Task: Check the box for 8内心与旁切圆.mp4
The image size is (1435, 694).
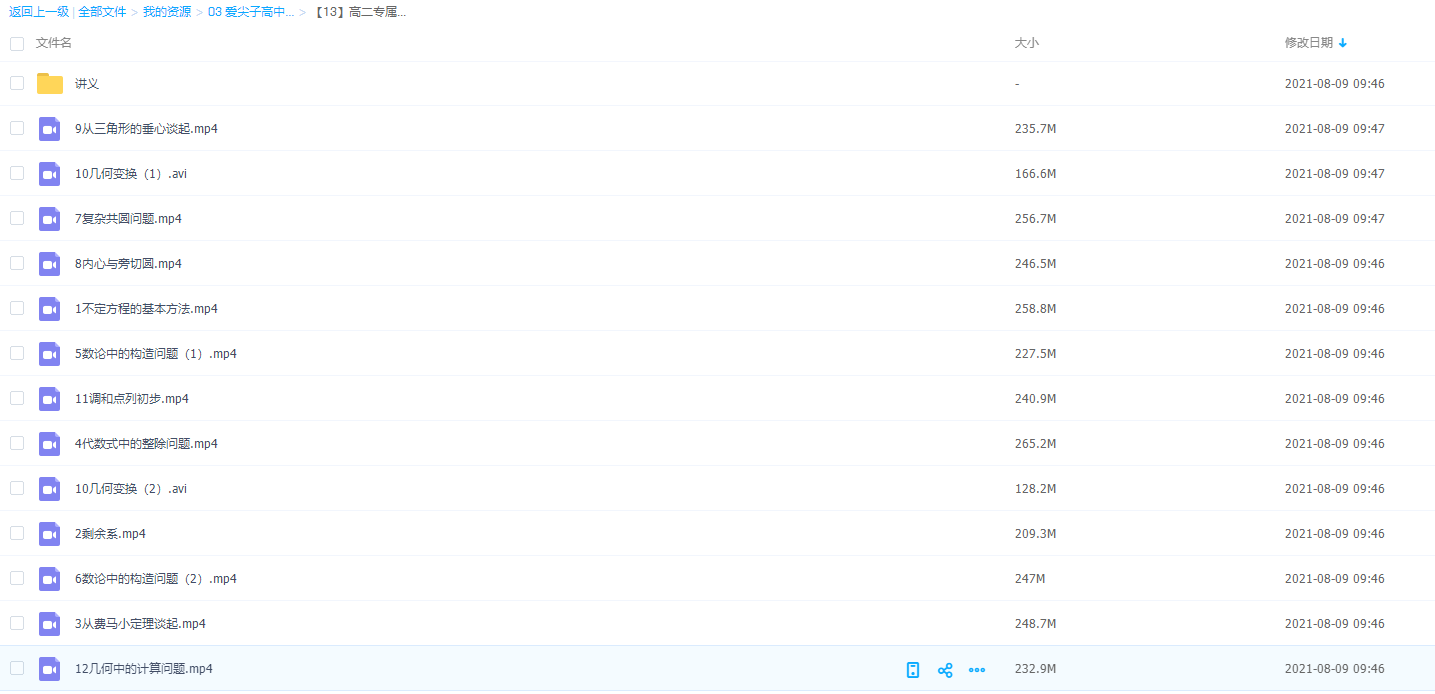Action: (x=17, y=263)
